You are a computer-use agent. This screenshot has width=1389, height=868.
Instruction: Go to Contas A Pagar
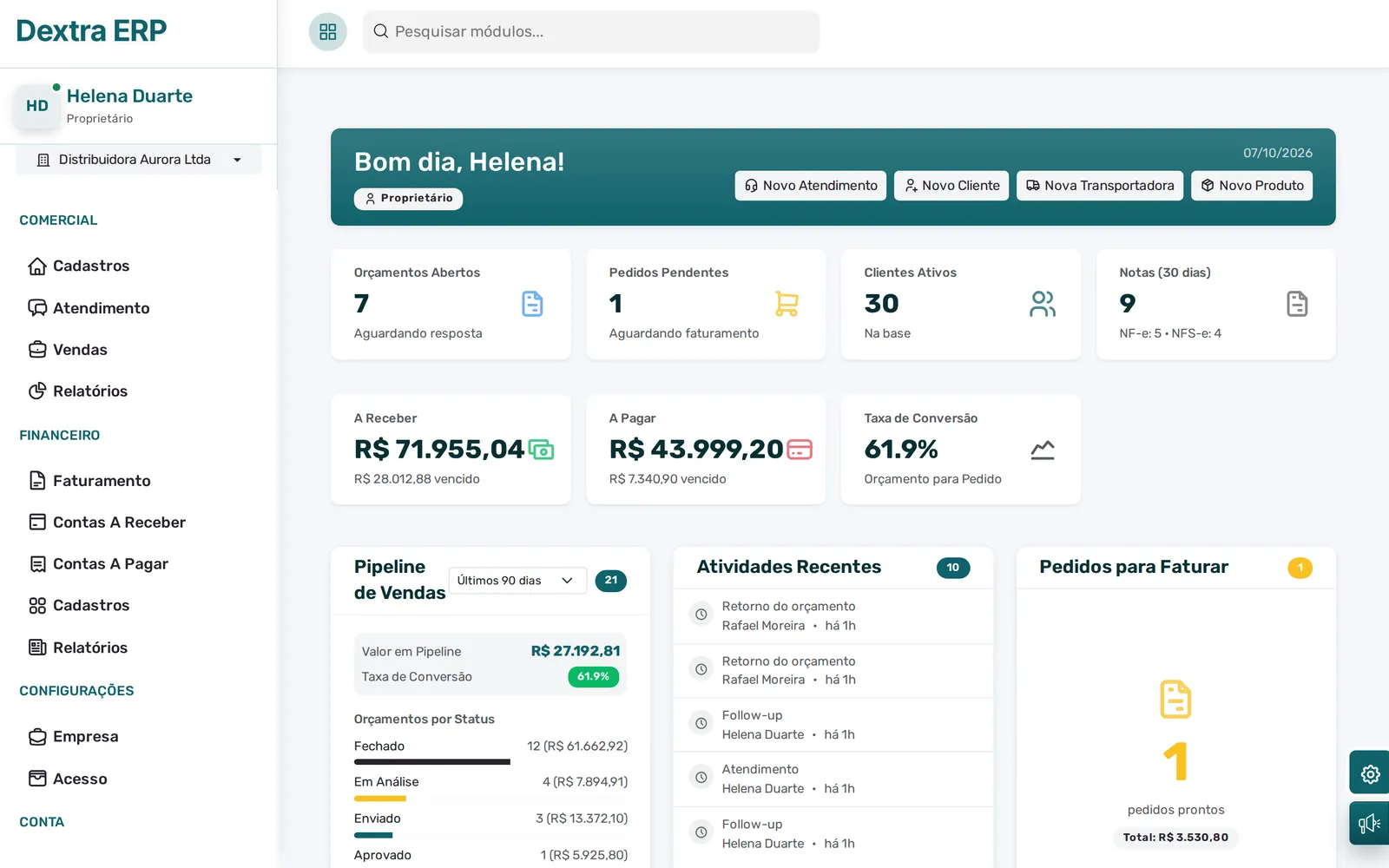click(99, 564)
